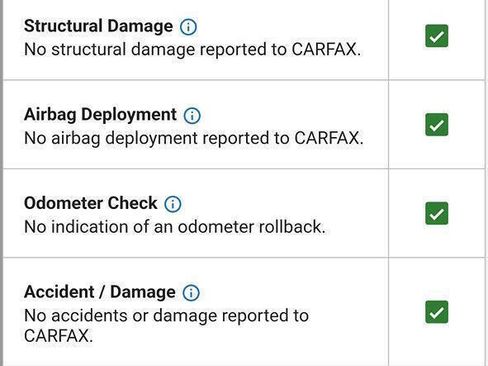Click "No structural damage reported" text
The width and height of the screenshot is (488, 366).
coord(147,50)
